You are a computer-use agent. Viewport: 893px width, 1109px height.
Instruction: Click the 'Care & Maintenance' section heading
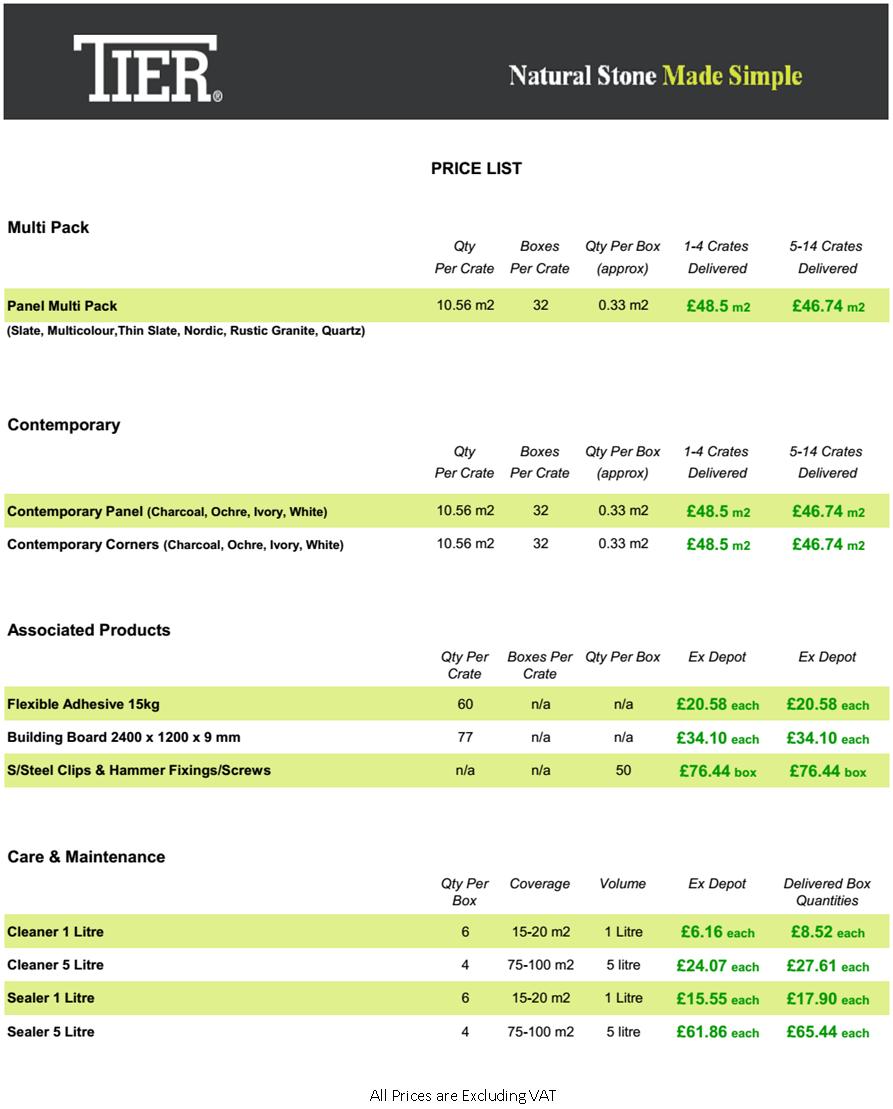tap(86, 857)
